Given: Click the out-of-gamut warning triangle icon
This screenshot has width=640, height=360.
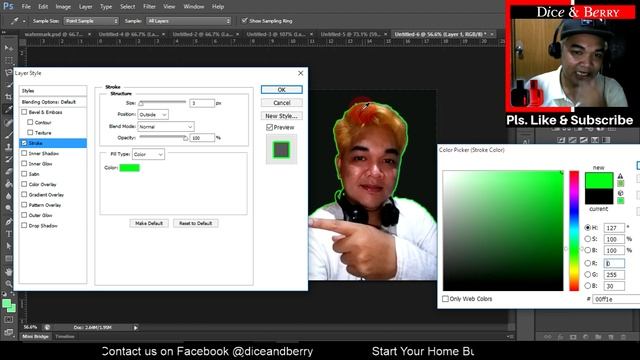Looking at the screenshot, I should [620, 176].
